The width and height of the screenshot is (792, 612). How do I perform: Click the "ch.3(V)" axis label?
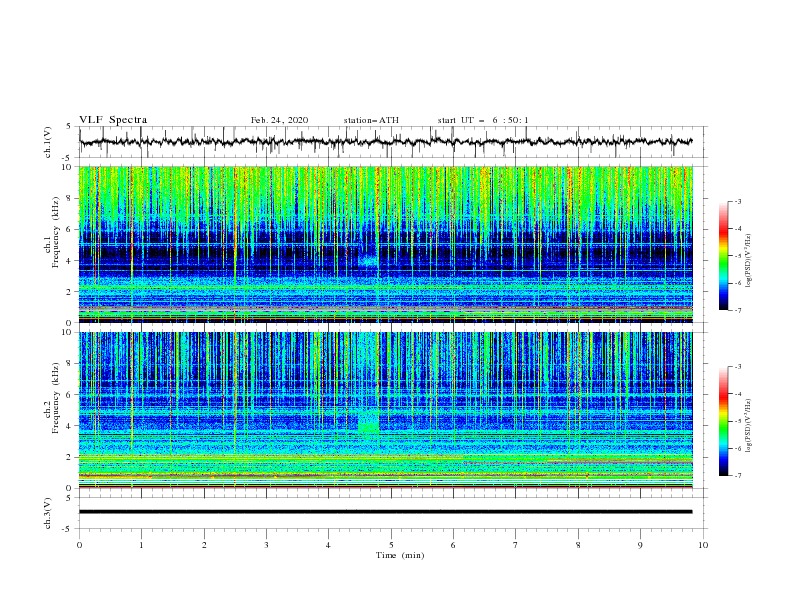click(x=48, y=513)
